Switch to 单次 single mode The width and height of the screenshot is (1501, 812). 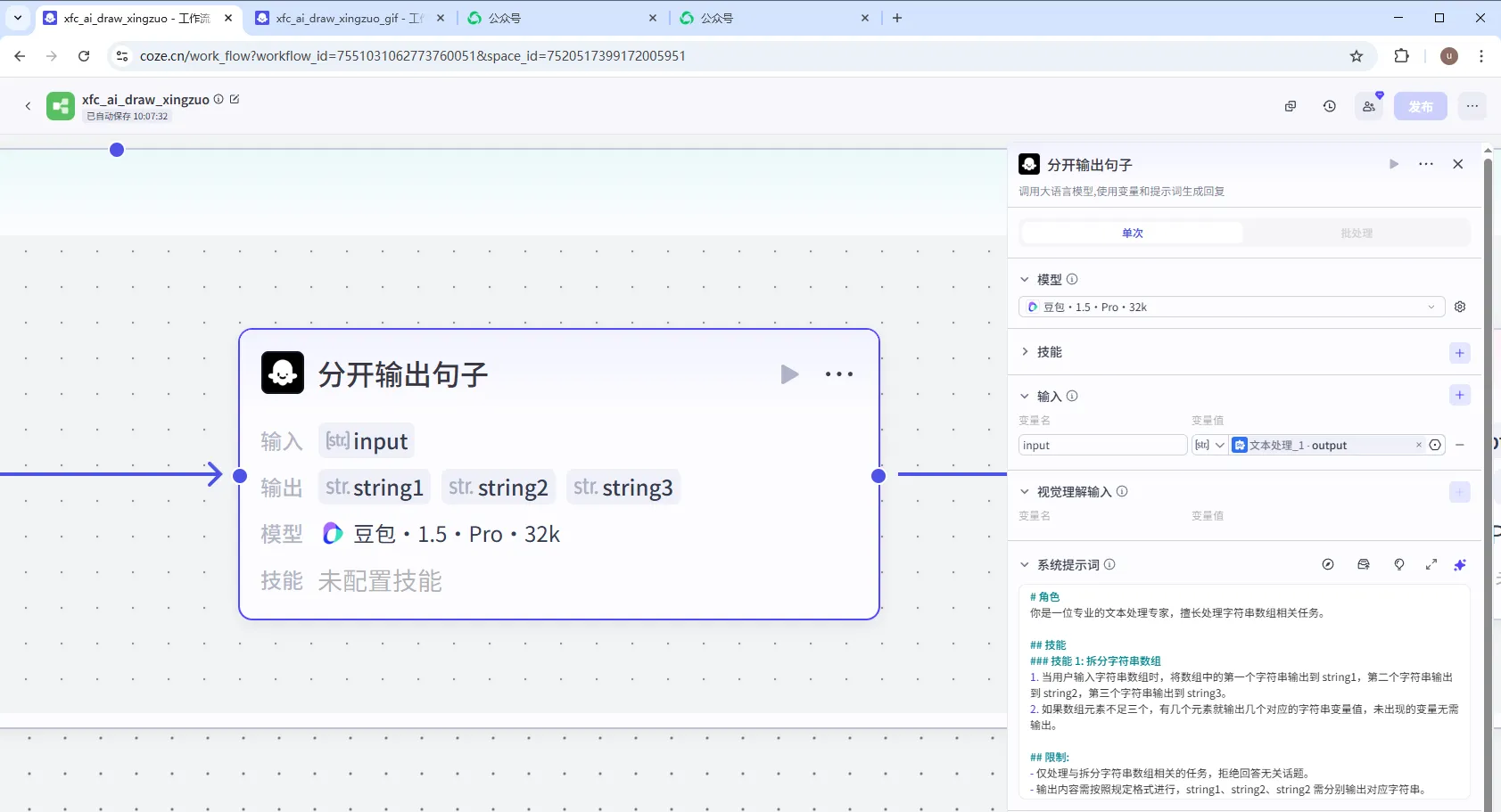click(1132, 233)
